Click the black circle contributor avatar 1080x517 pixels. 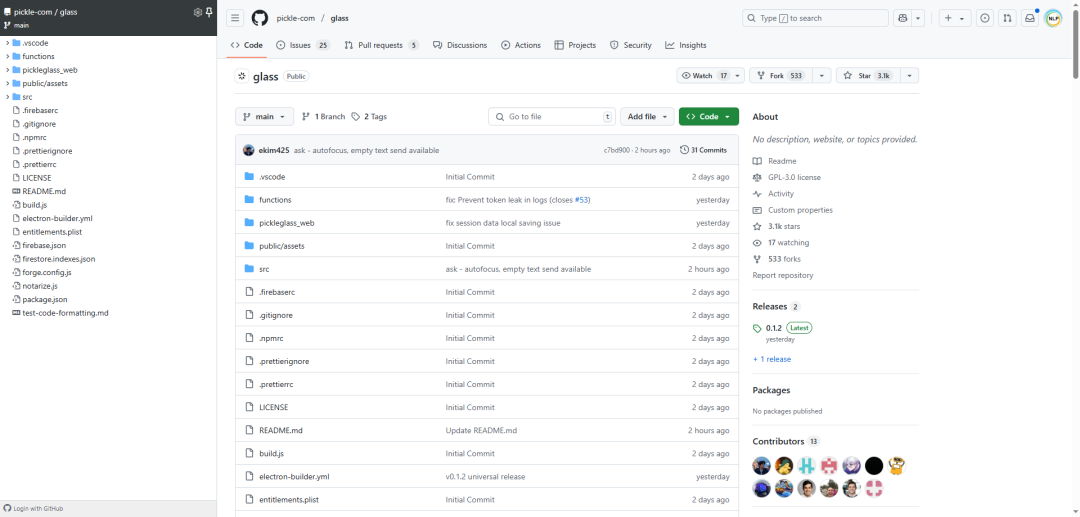coord(874,466)
